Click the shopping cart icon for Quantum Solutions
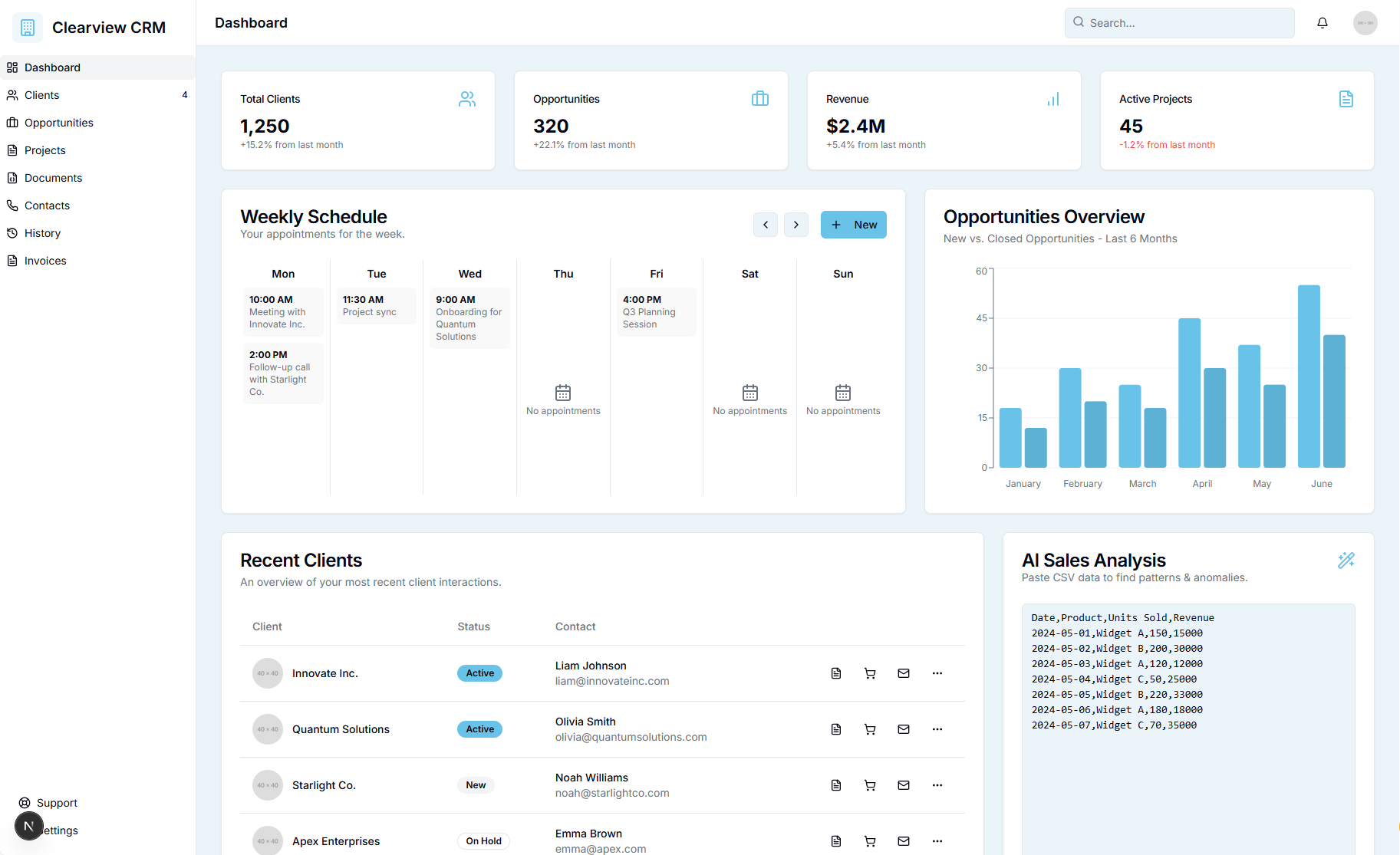1400x855 pixels. [x=869, y=729]
